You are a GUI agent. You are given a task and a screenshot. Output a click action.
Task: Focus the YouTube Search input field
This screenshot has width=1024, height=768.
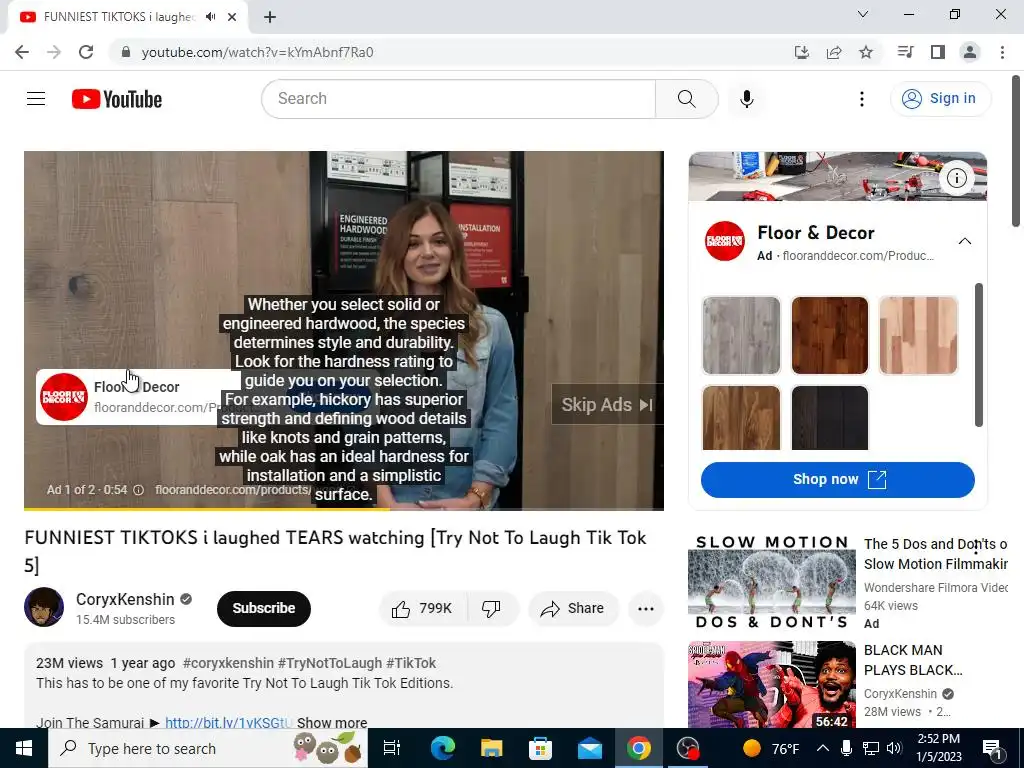coord(458,99)
